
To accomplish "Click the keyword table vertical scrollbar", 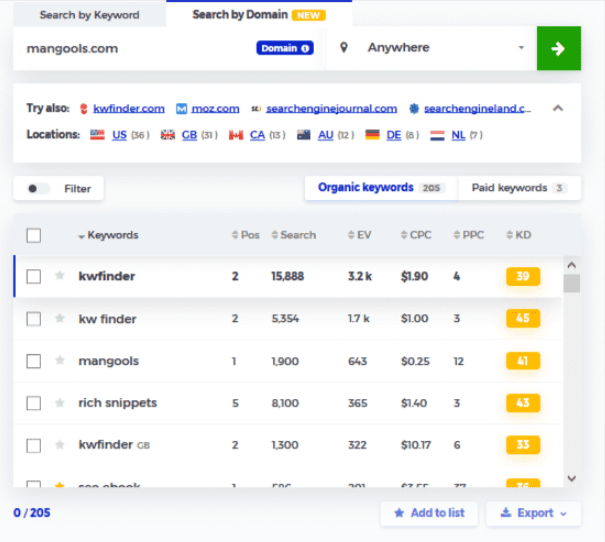I will pos(571,370).
